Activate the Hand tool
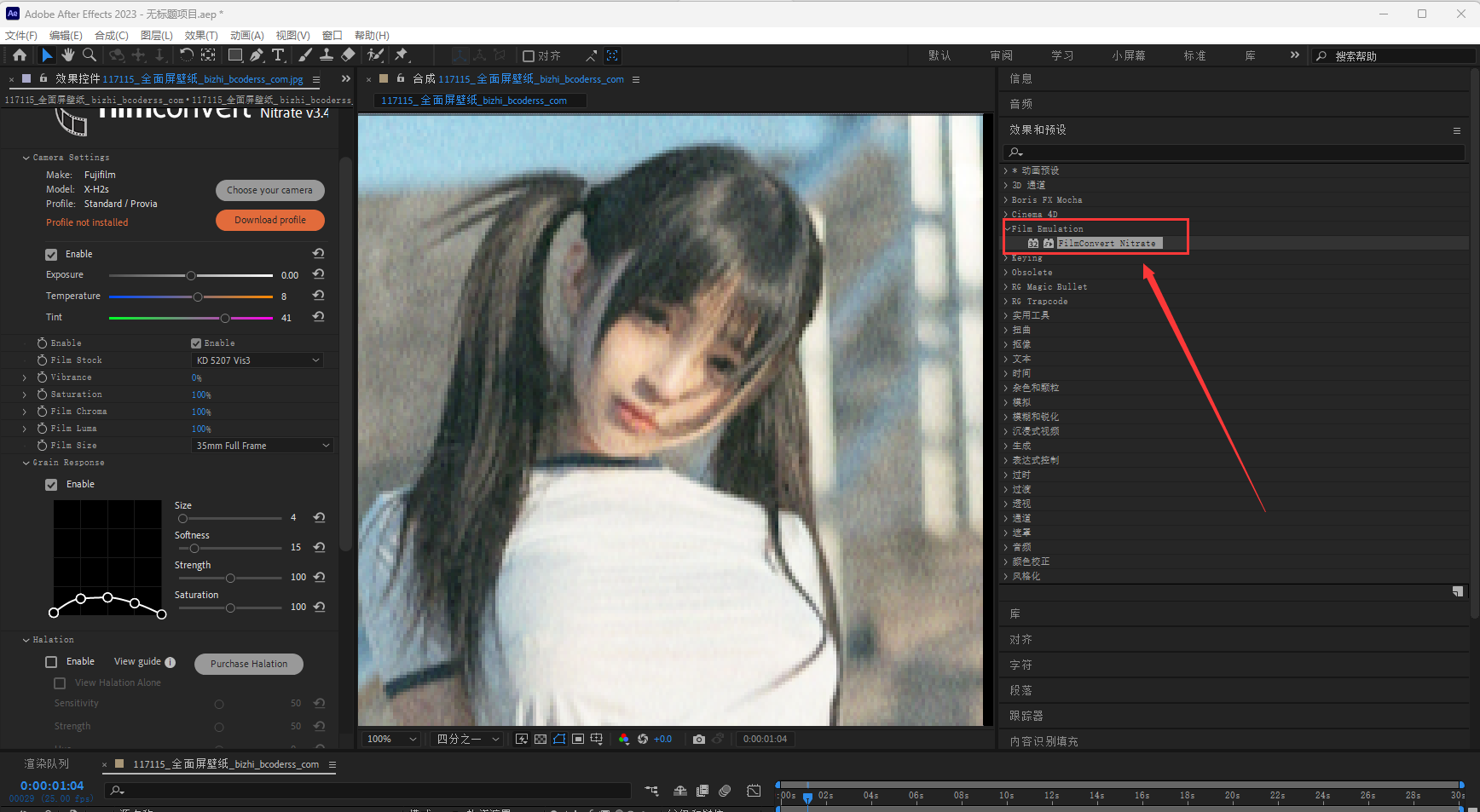Viewport: 1480px width, 812px height. point(67,55)
